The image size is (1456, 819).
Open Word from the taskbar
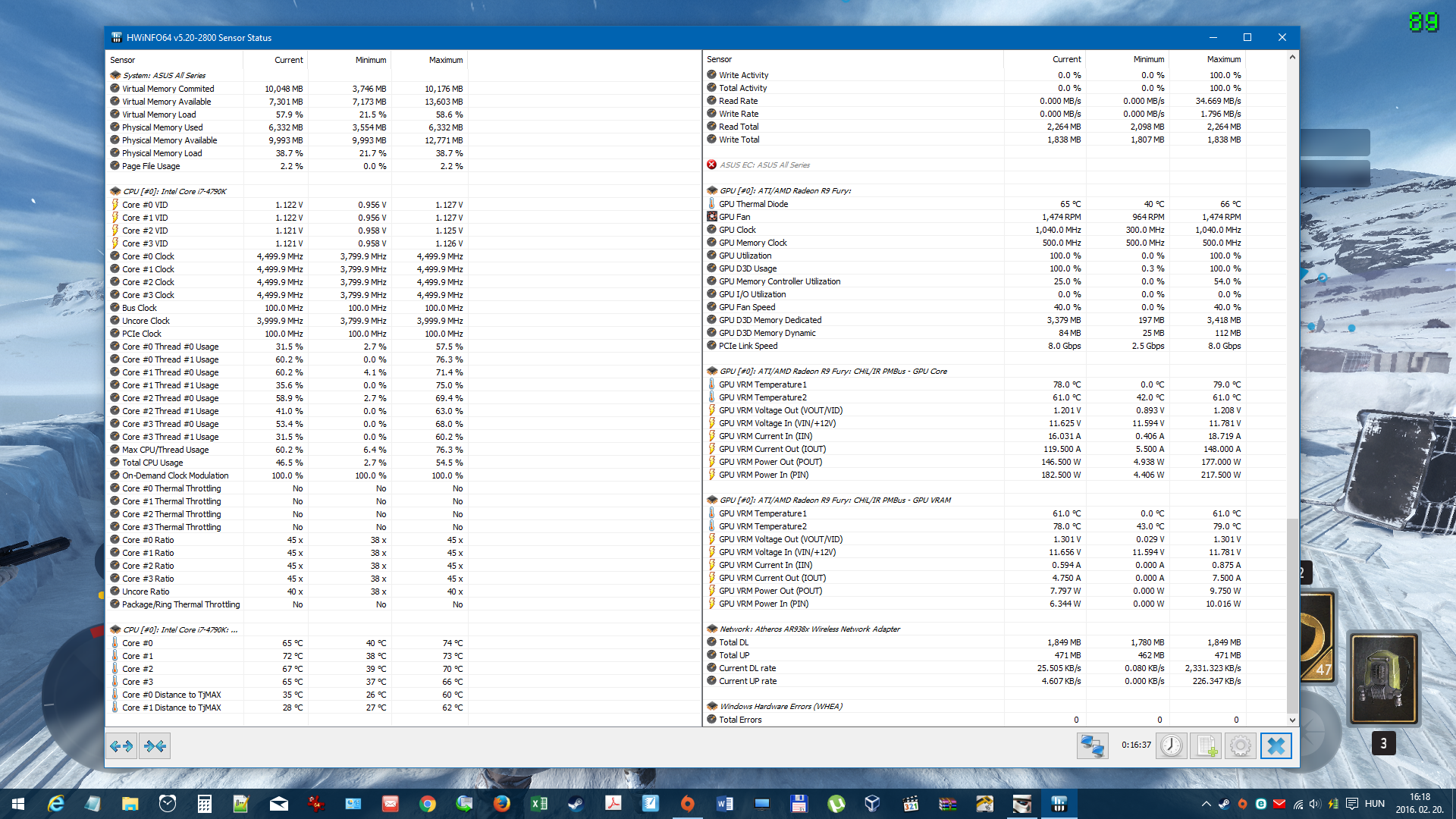click(x=725, y=804)
